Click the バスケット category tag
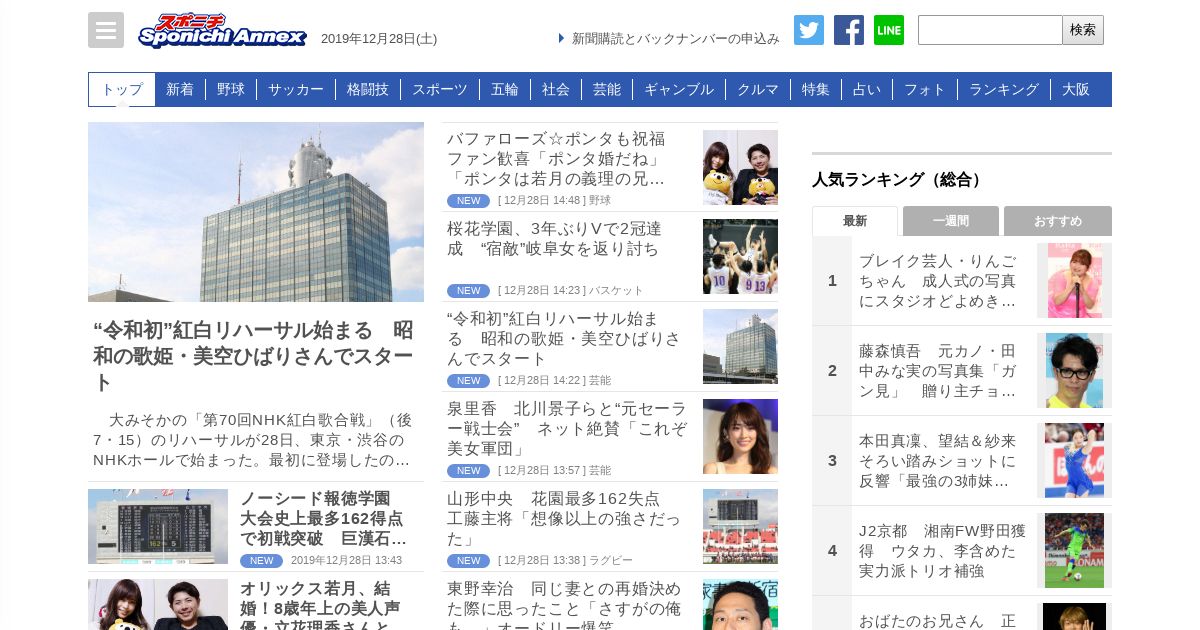 [616, 291]
